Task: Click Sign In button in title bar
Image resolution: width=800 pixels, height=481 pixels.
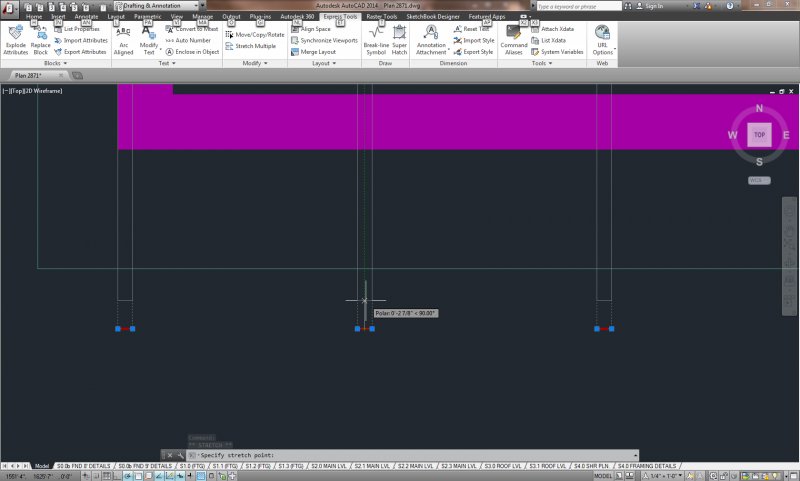Action: (649, 6)
